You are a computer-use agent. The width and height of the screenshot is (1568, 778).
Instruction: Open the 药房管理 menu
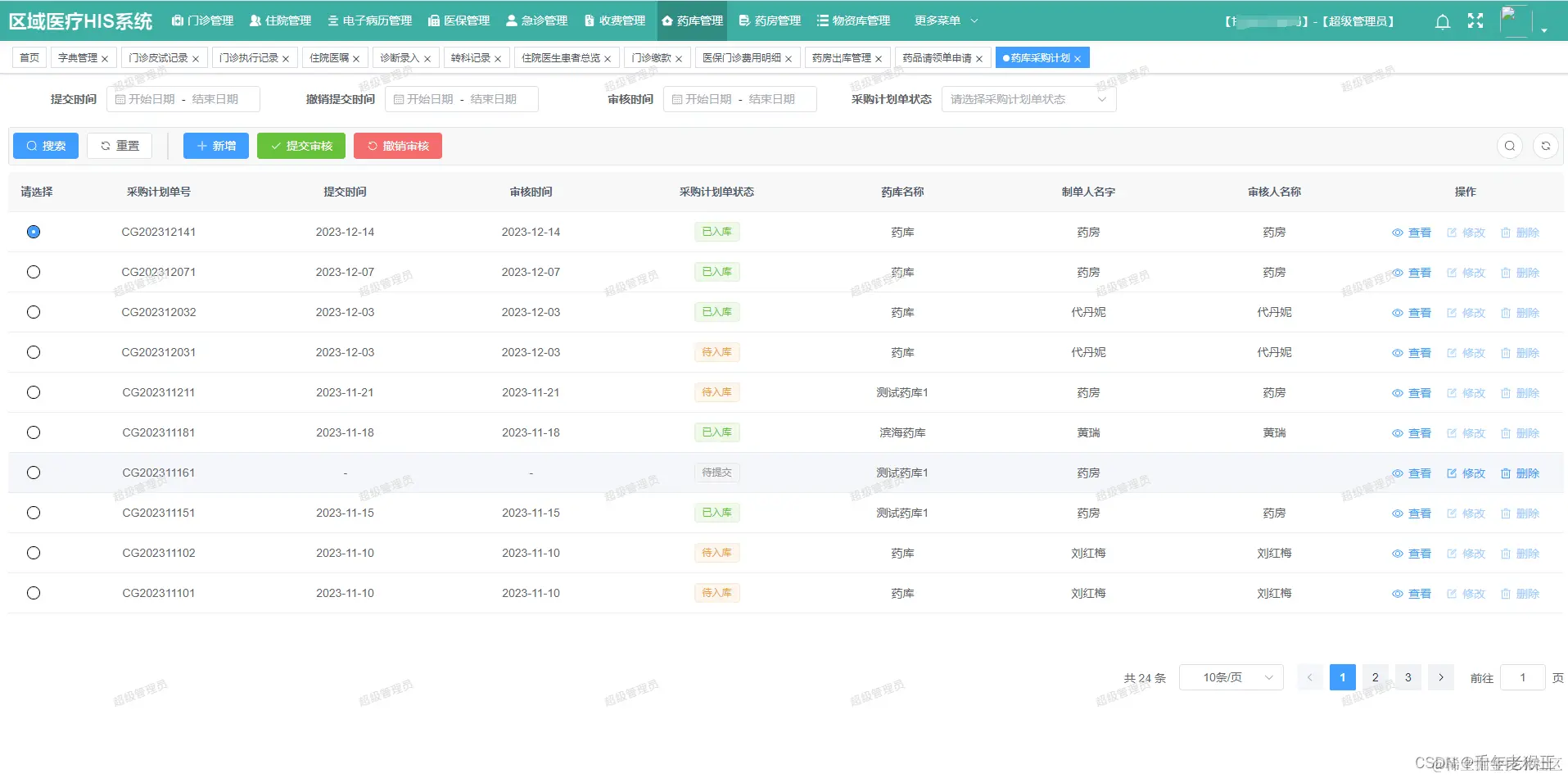[770, 20]
